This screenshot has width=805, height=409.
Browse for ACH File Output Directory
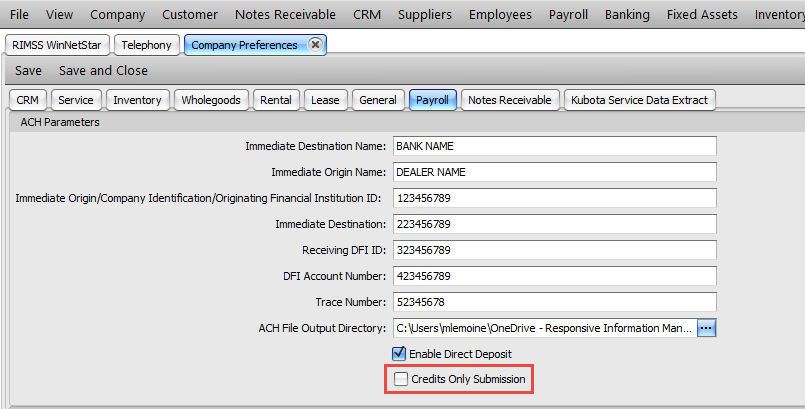[706, 328]
